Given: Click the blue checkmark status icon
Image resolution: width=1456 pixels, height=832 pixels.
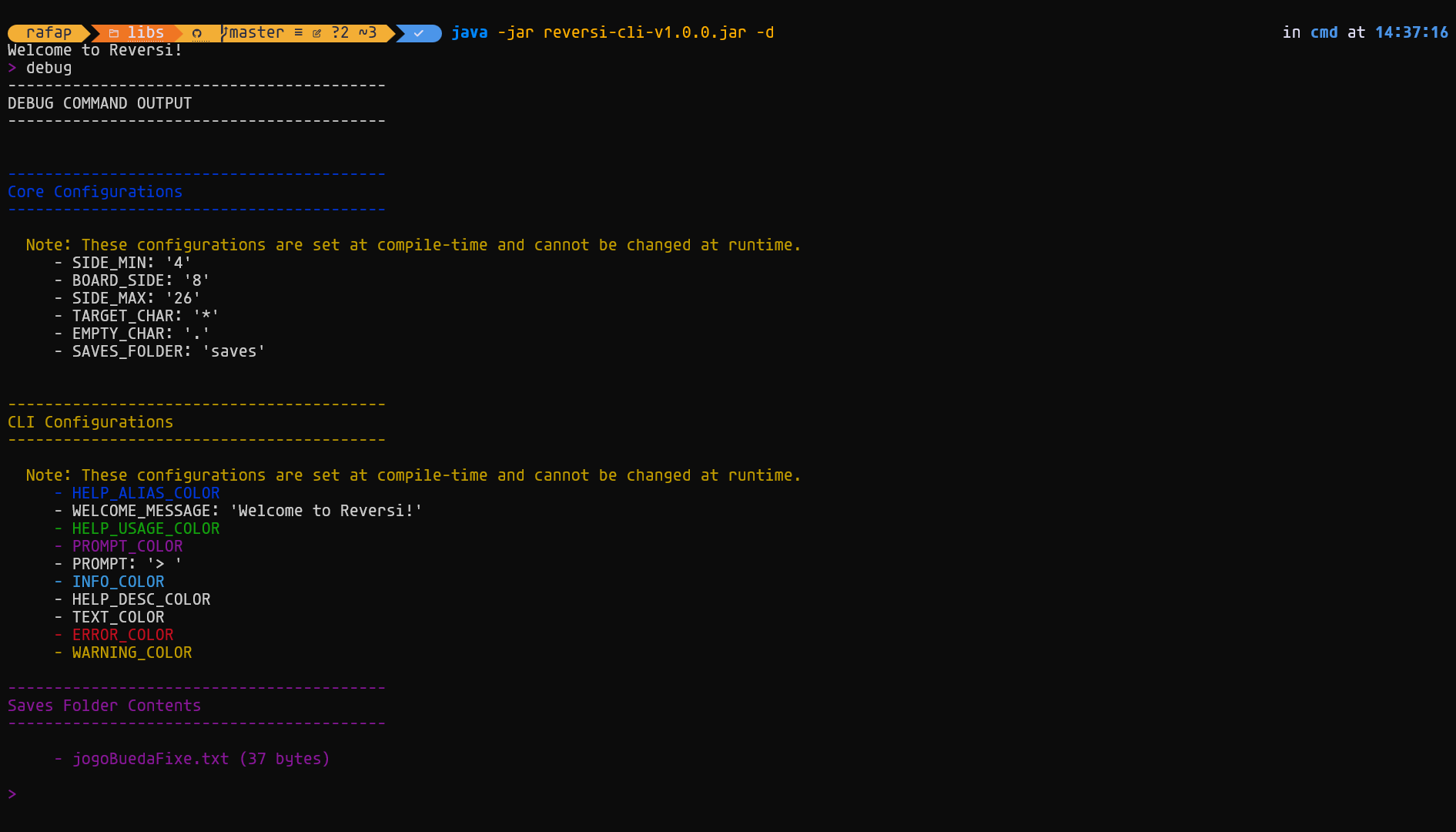Looking at the screenshot, I should 419,33.
